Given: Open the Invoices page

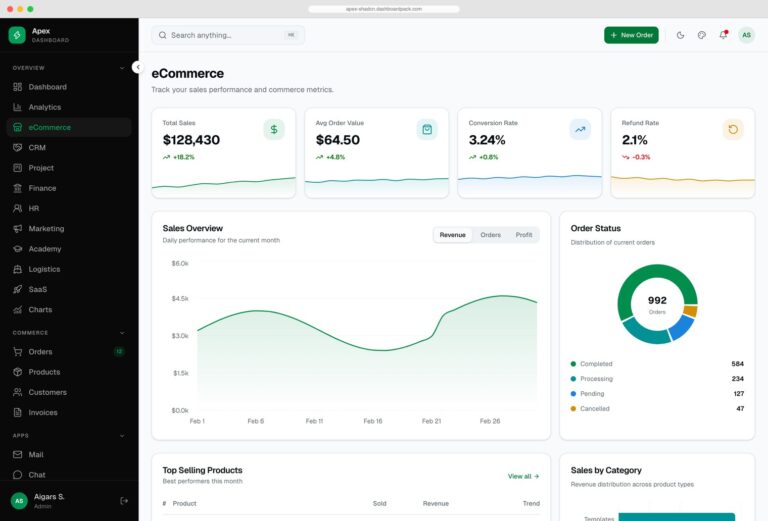Looking at the screenshot, I should point(69,412).
